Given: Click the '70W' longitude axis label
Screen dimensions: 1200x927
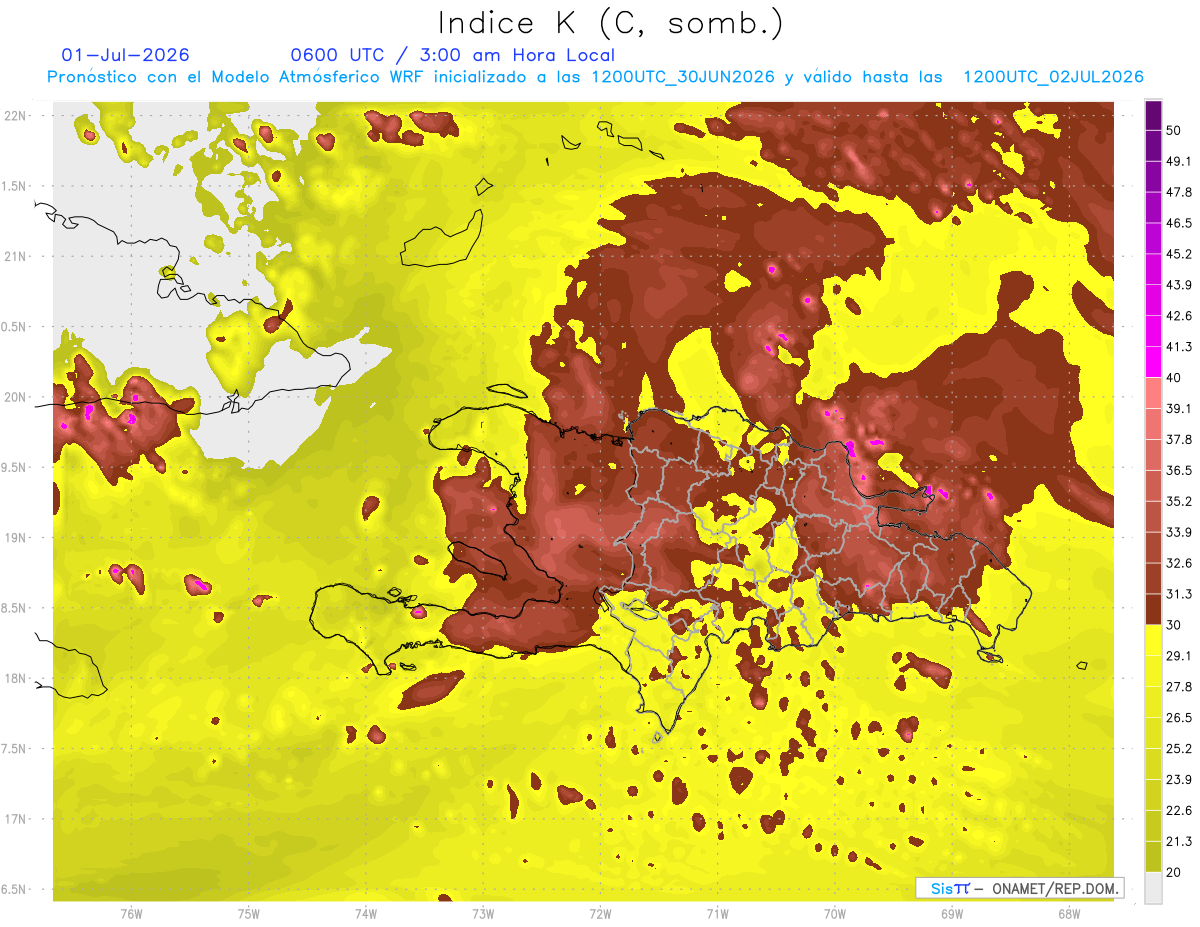Looking at the screenshot, I should click(834, 914).
